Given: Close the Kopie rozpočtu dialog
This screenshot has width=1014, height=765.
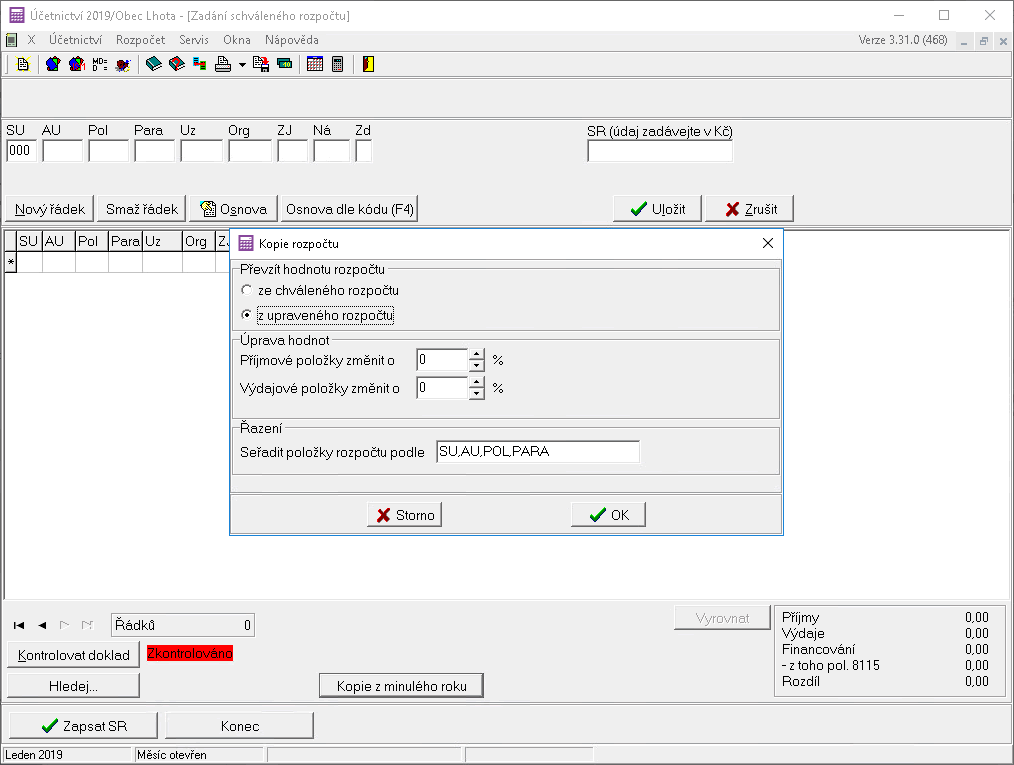Looking at the screenshot, I should pos(768,243).
